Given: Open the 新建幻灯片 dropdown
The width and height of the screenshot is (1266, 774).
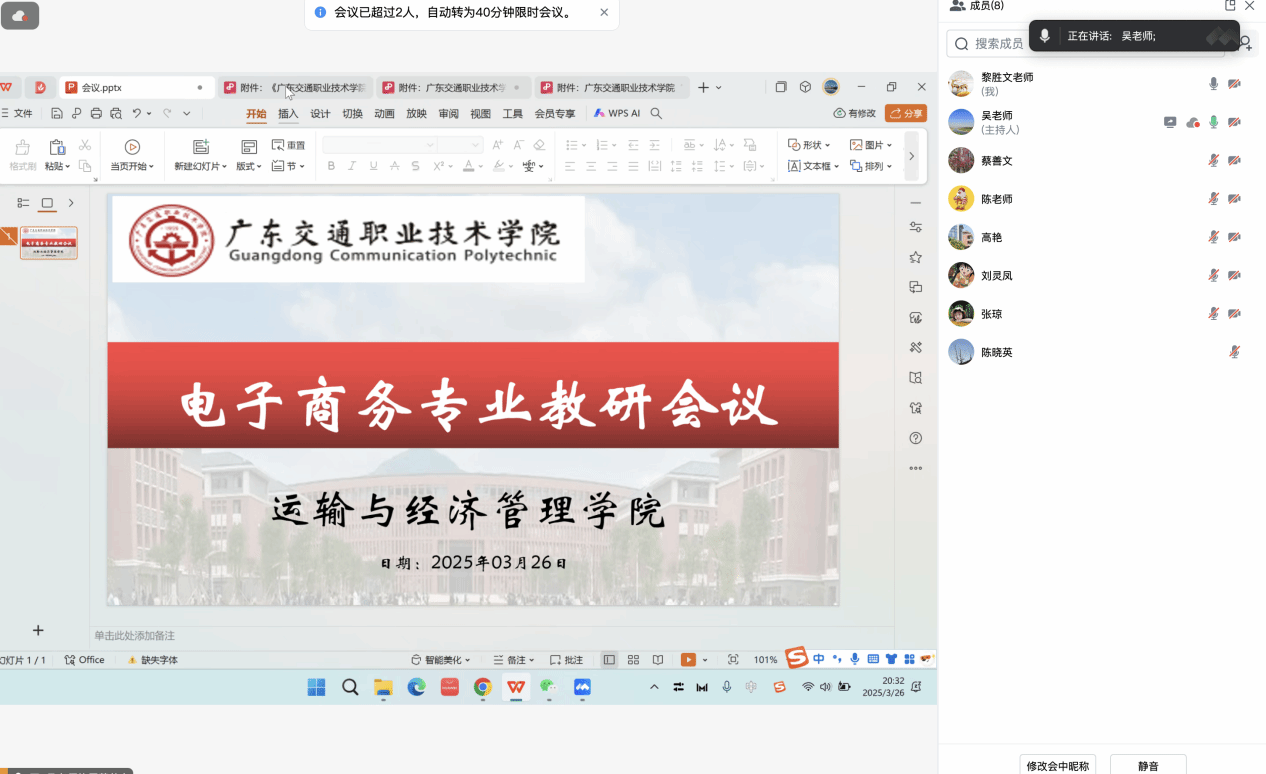Looking at the screenshot, I should point(200,166).
